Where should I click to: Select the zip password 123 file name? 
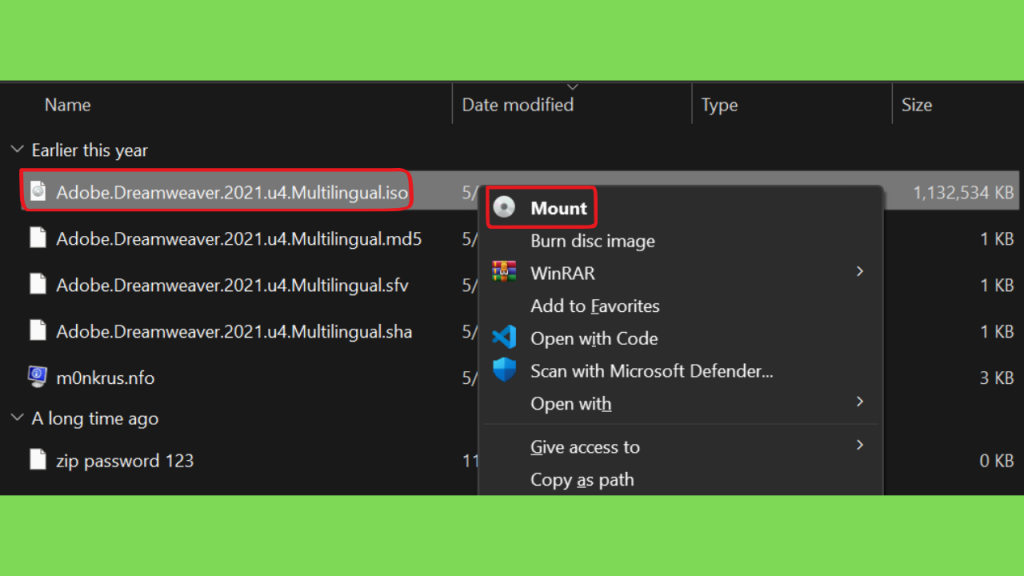pyautogui.click(x=125, y=460)
